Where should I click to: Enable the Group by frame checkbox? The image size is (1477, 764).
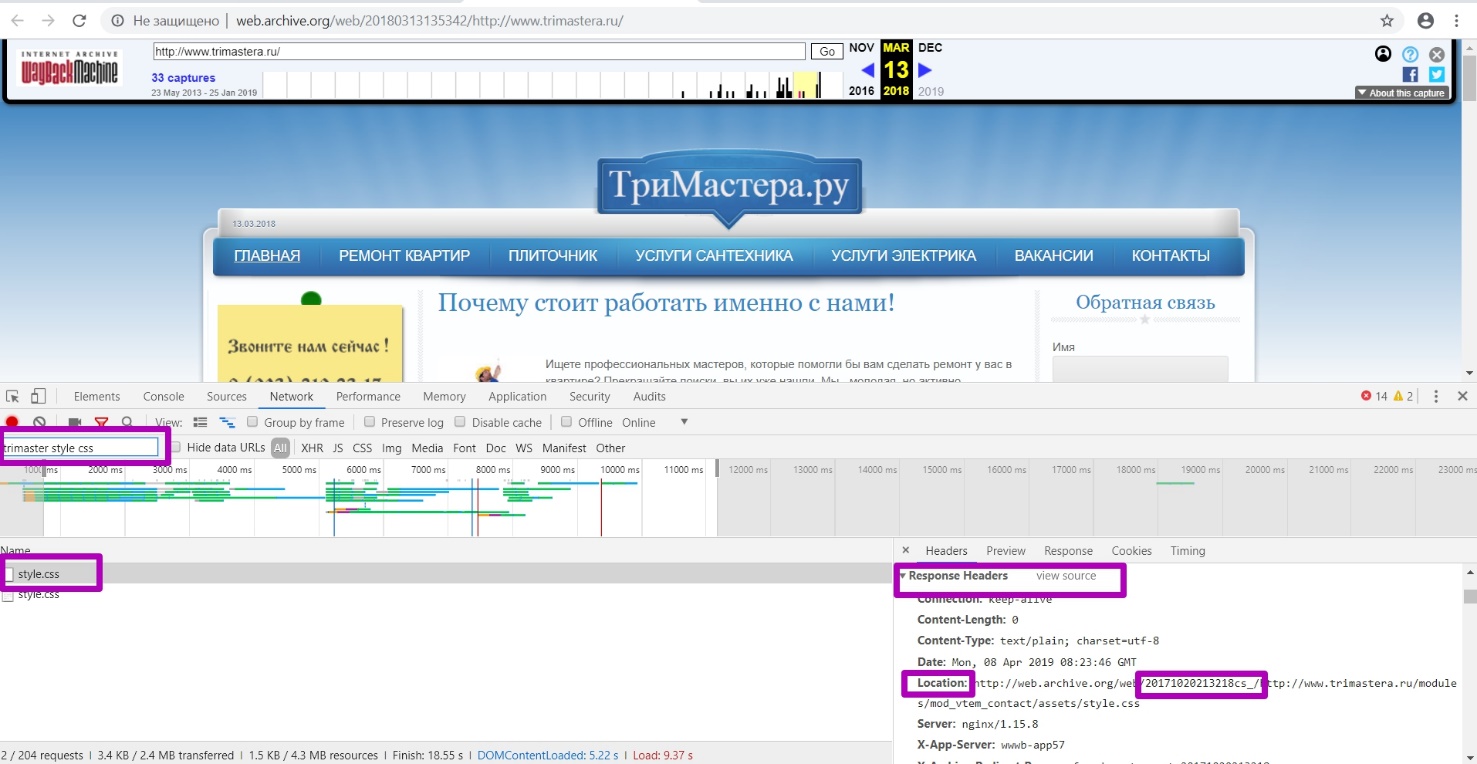click(x=254, y=422)
